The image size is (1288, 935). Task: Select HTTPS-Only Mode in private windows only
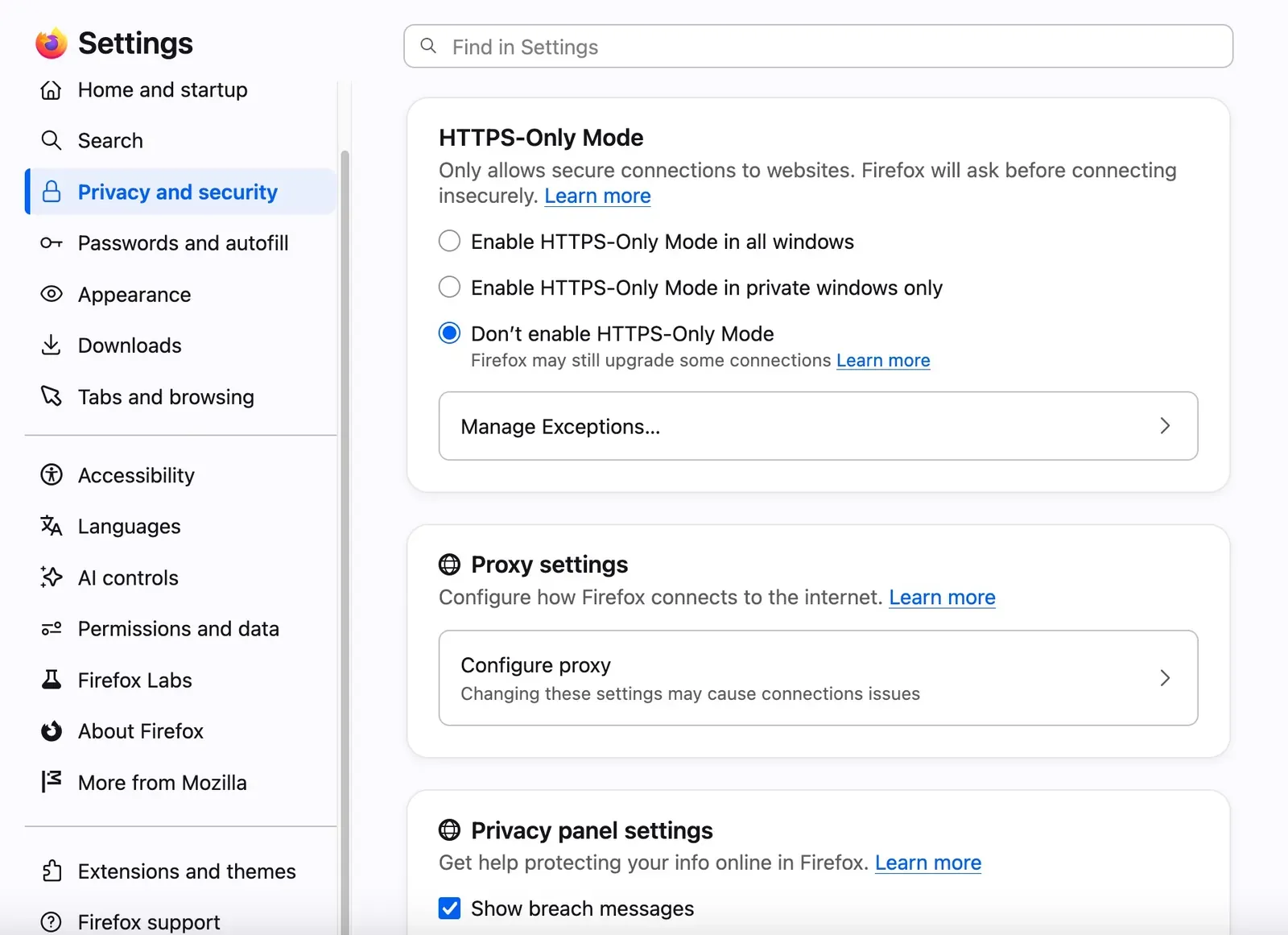click(x=449, y=288)
